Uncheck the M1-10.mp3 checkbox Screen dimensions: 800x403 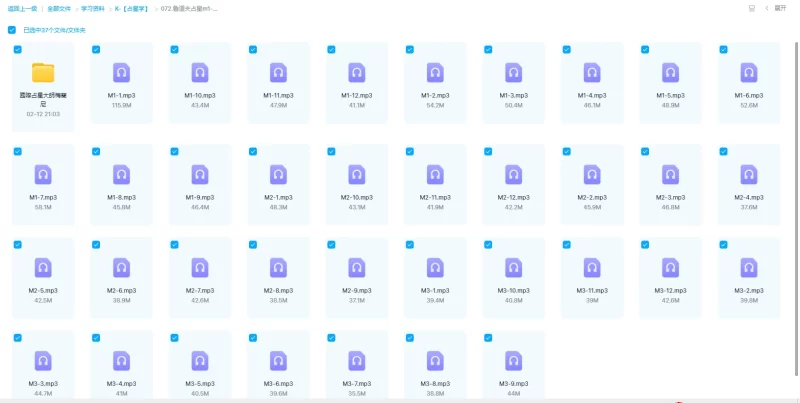(x=174, y=49)
